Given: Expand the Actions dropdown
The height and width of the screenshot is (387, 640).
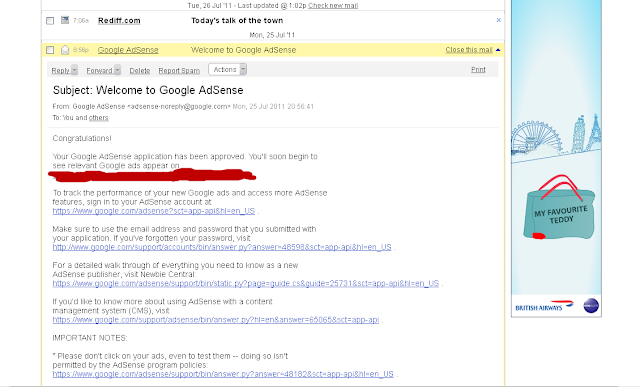Looking at the screenshot, I should point(243,69).
